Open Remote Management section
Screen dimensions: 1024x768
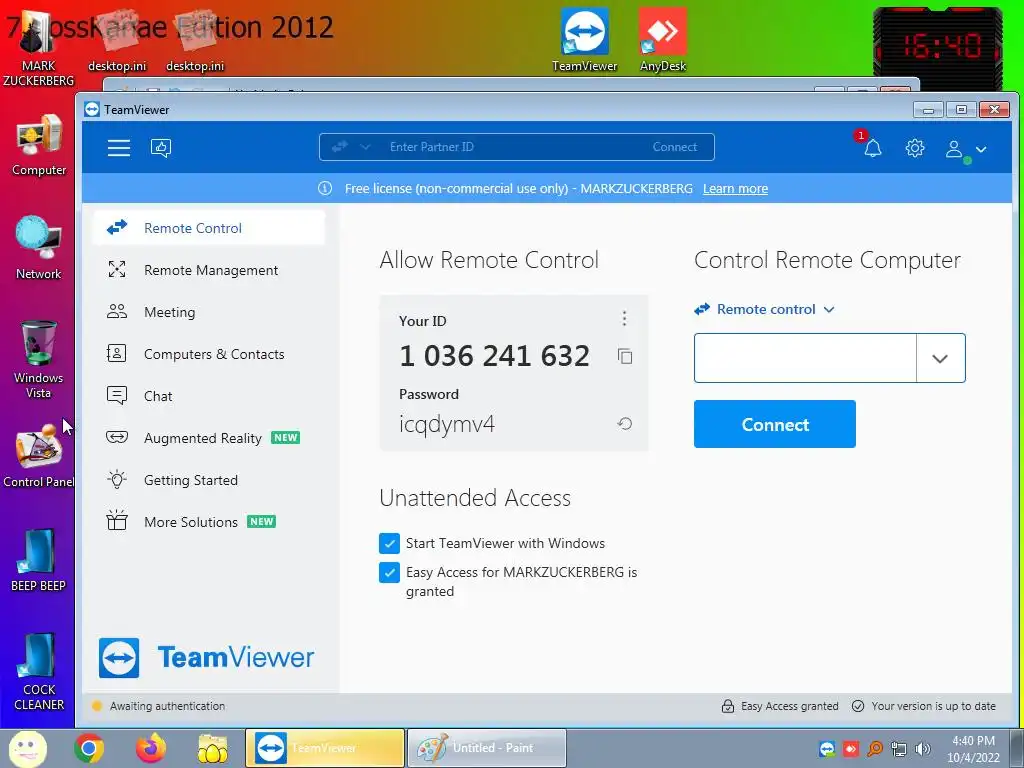coord(209,270)
